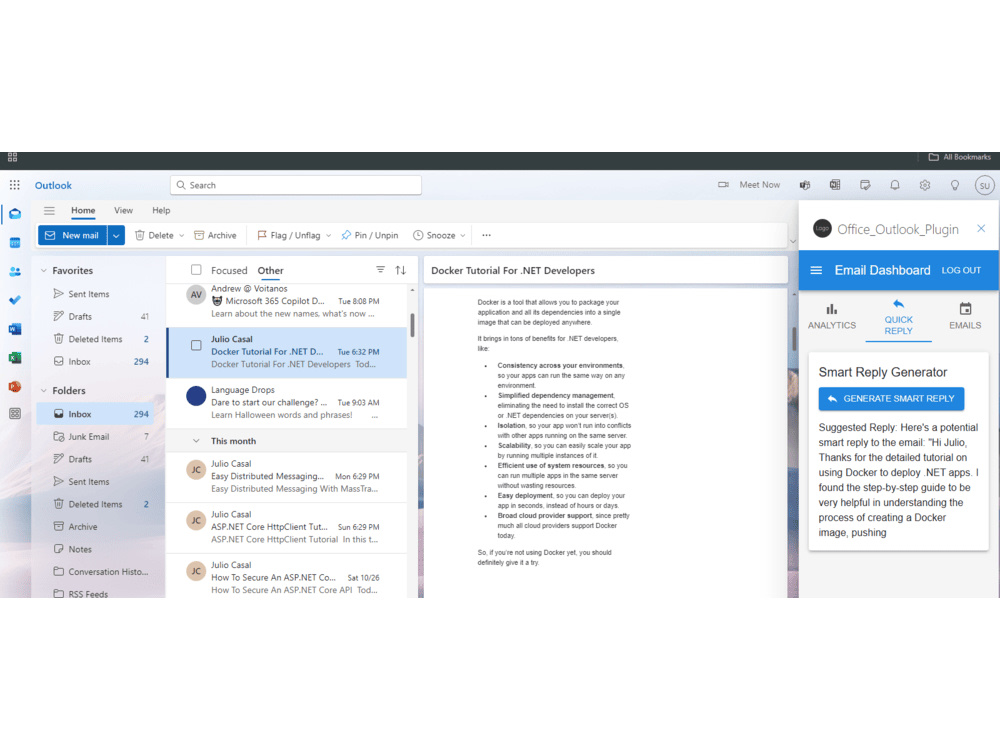Switch to the View ribbon tab
The height and width of the screenshot is (750, 1000).
pyautogui.click(x=124, y=210)
